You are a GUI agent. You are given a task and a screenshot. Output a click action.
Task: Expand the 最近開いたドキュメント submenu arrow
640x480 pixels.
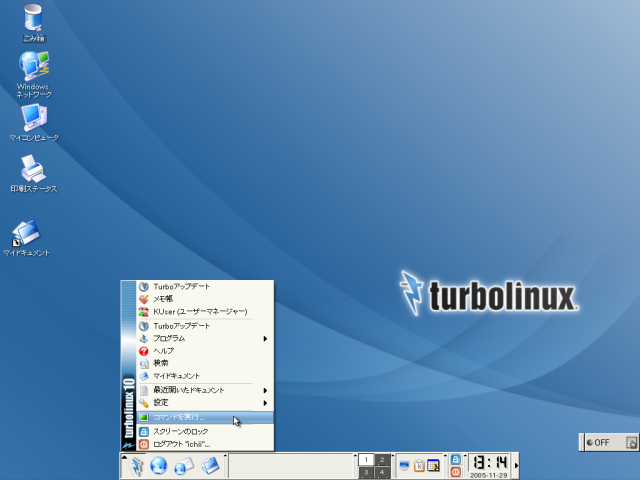(265, 391)
